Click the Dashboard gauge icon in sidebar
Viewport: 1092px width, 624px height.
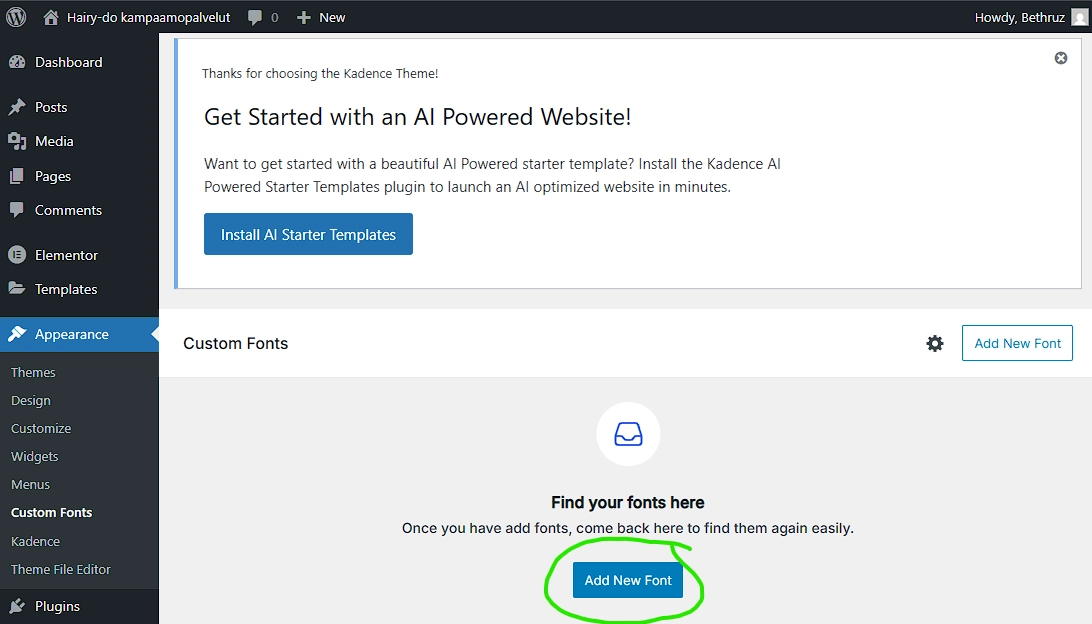coord(17,62)
